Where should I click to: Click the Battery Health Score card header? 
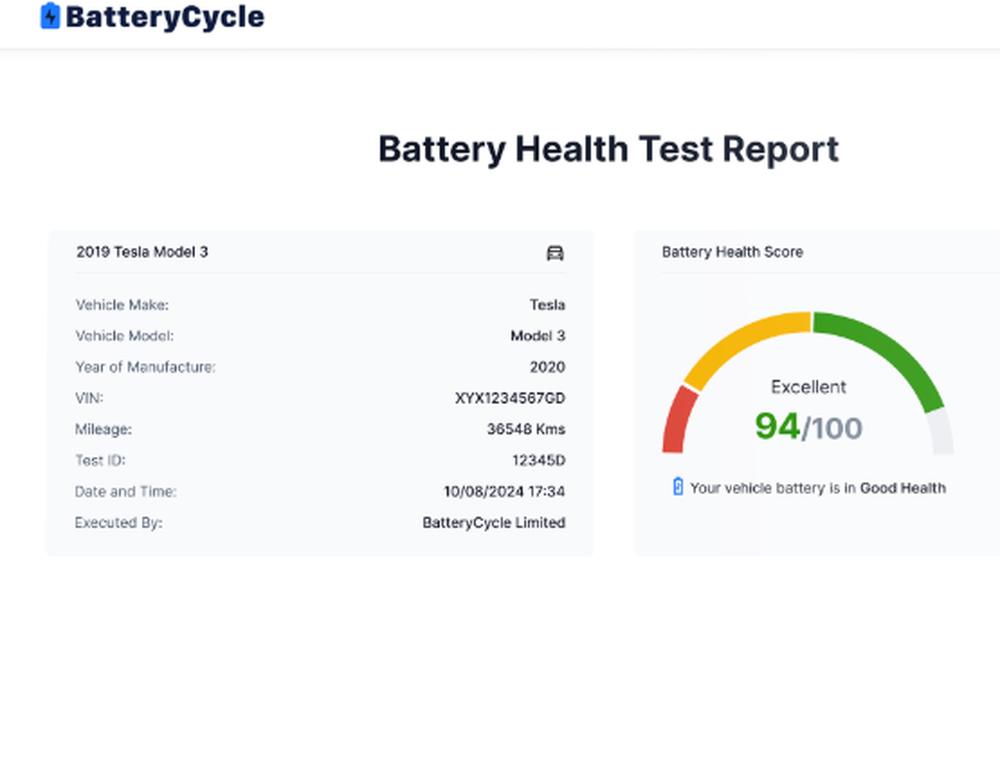[732, 252]
